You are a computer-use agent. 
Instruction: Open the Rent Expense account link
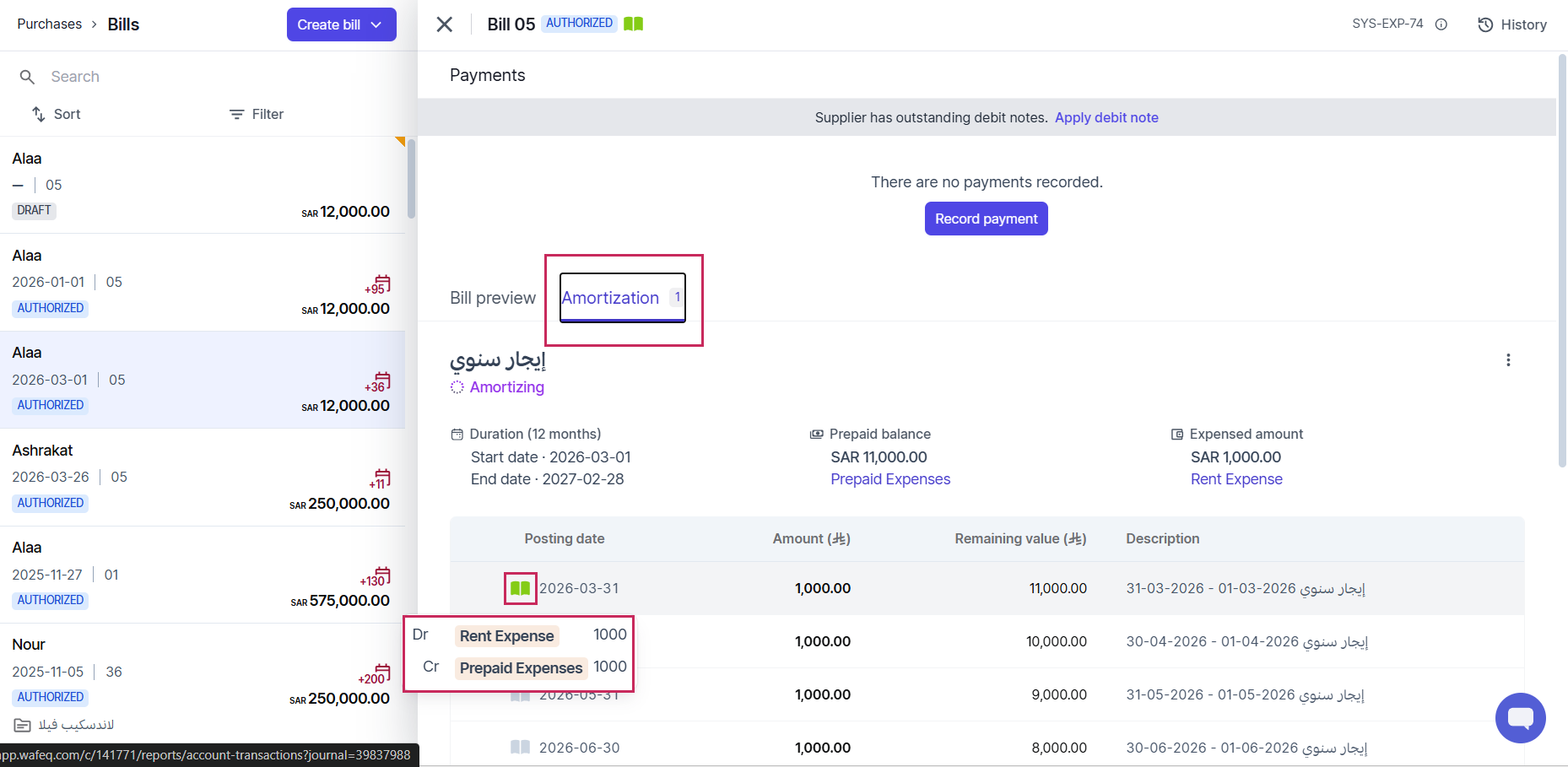pos(1235,479)
